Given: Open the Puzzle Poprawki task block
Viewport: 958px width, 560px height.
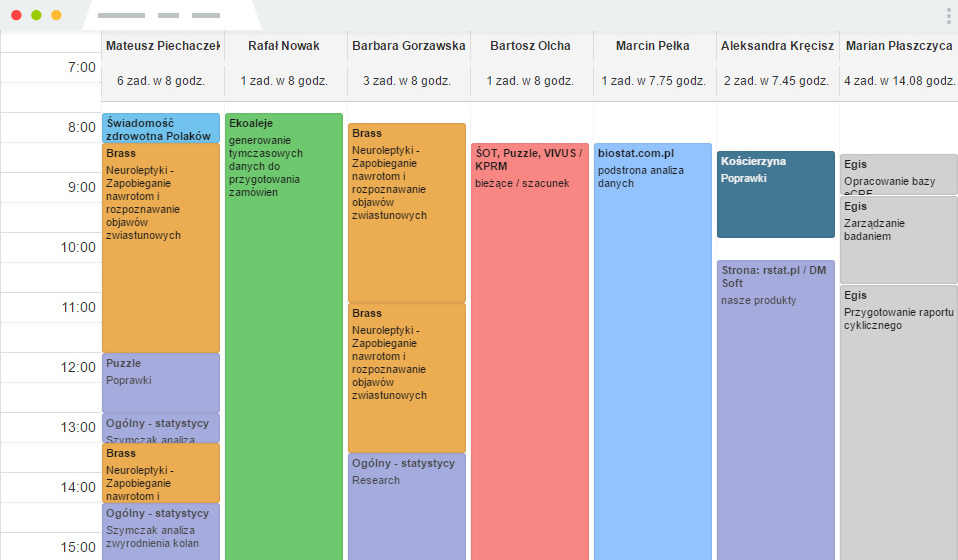Looking at the screenshot, I should pos(161,383).
